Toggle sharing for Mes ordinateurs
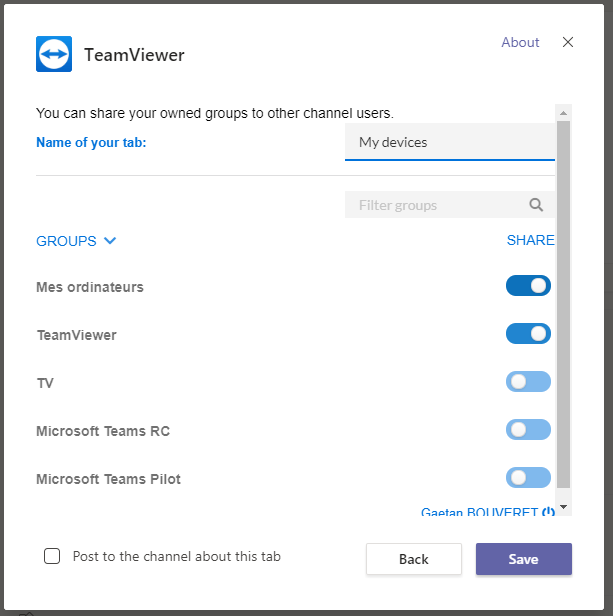 [528, 286]
